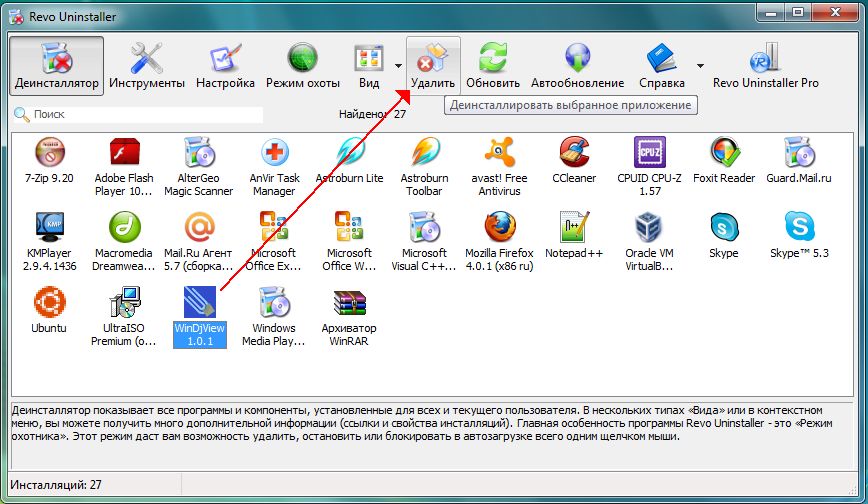Image resolution: width=868 pixels, height=504 pixels.
Task: Click the Вид view button
Action: (368, 66)
